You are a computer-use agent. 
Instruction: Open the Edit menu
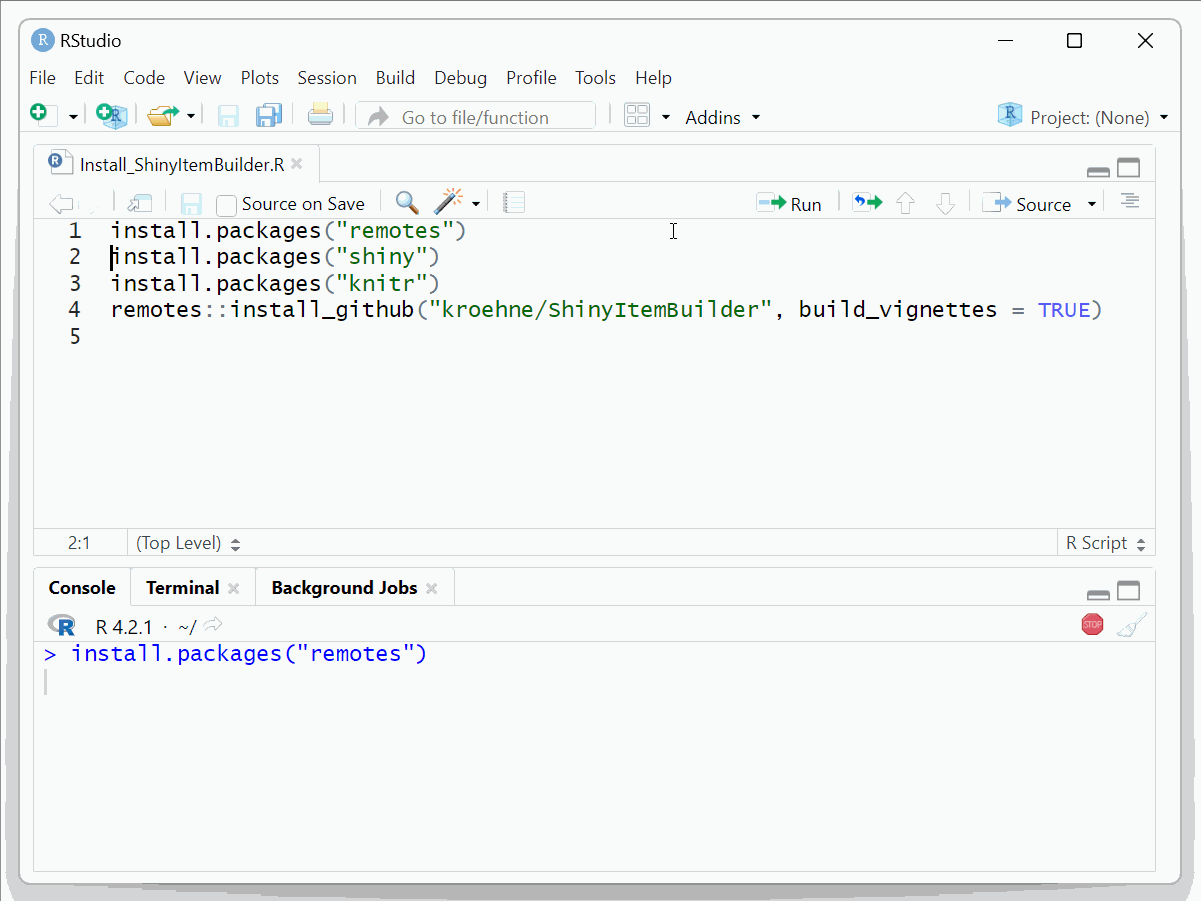(x=89, y=78)
